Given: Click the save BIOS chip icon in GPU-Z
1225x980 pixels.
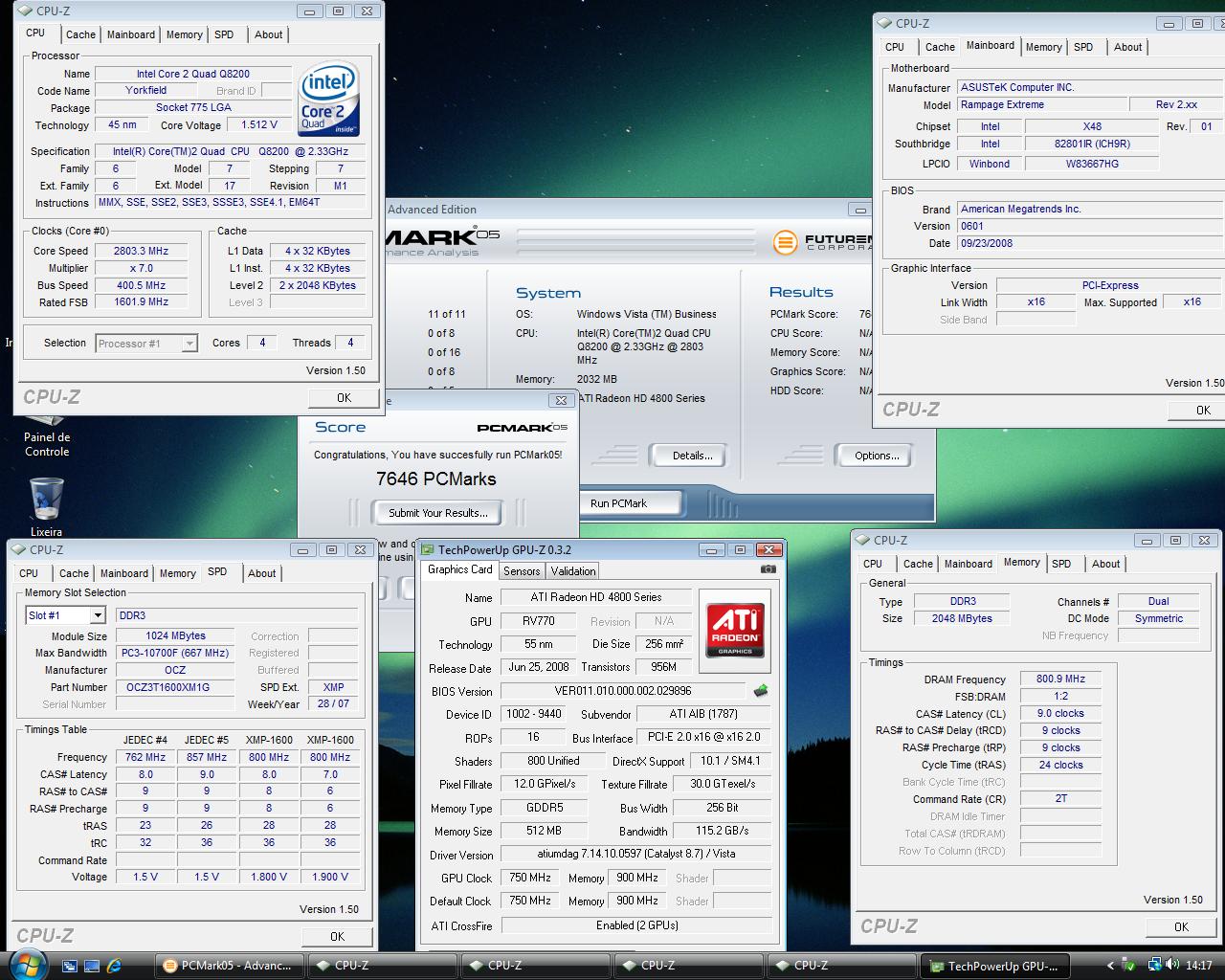Looking at the screenshot, I should (x=761, y=690).
